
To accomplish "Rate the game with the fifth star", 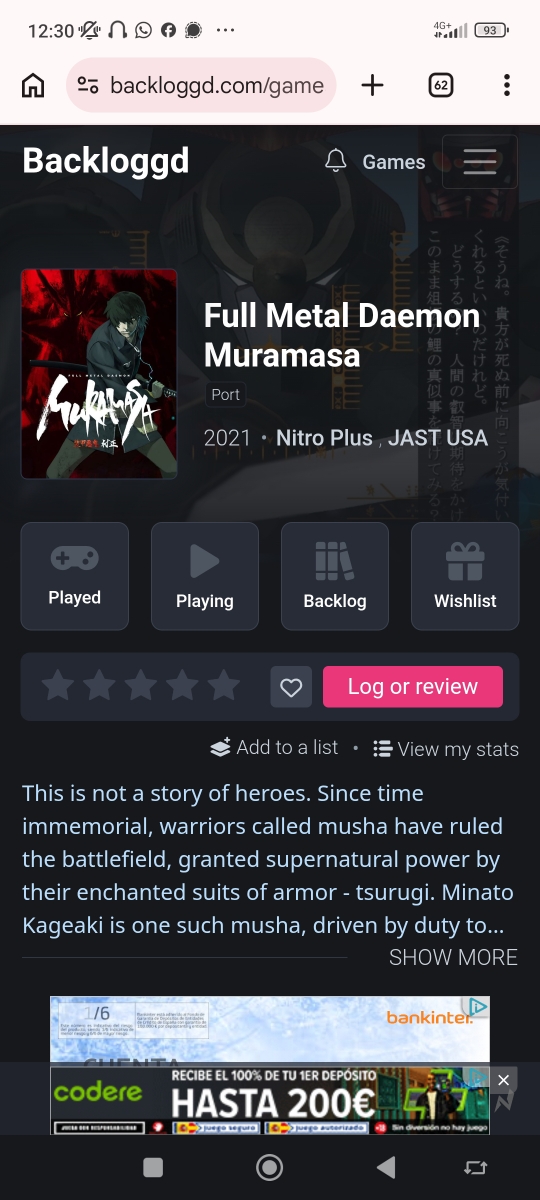I will 224,686.
